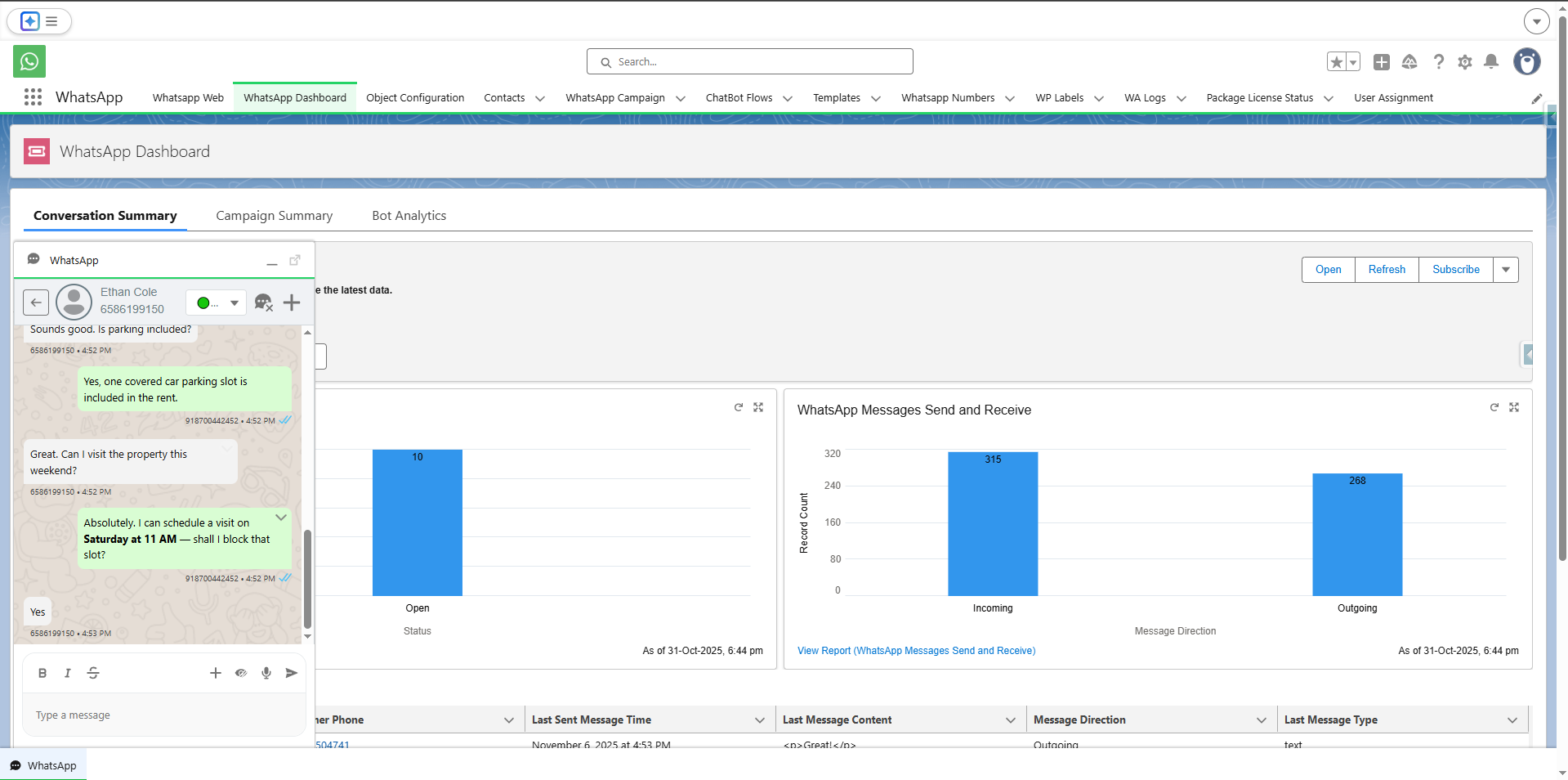The height and width of the screenshot is (780, 1568).
Task: Click the send message arrow icon
Action: pos(291,673)
